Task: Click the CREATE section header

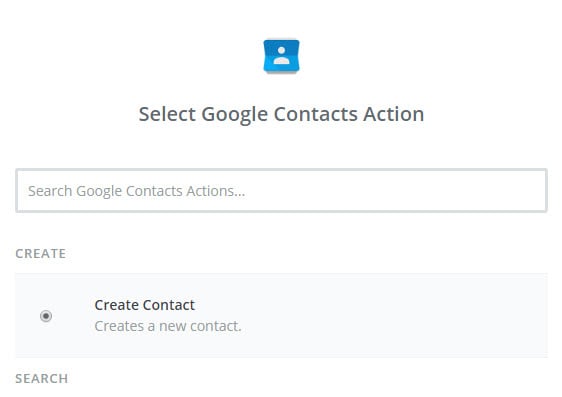Action: click(41, 253)
